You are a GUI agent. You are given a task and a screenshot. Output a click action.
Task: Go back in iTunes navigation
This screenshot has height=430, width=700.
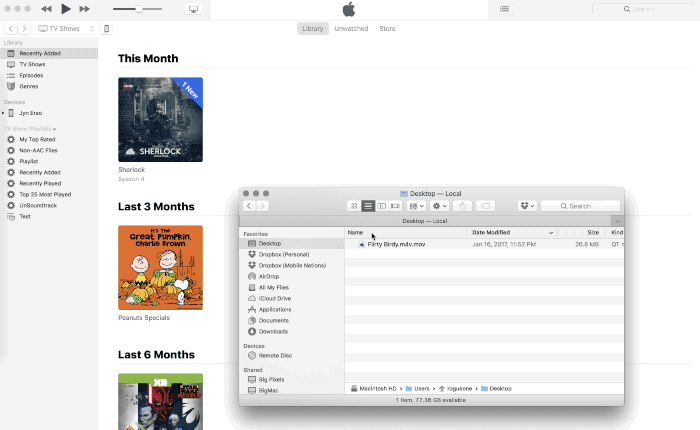tap(11, 29)
